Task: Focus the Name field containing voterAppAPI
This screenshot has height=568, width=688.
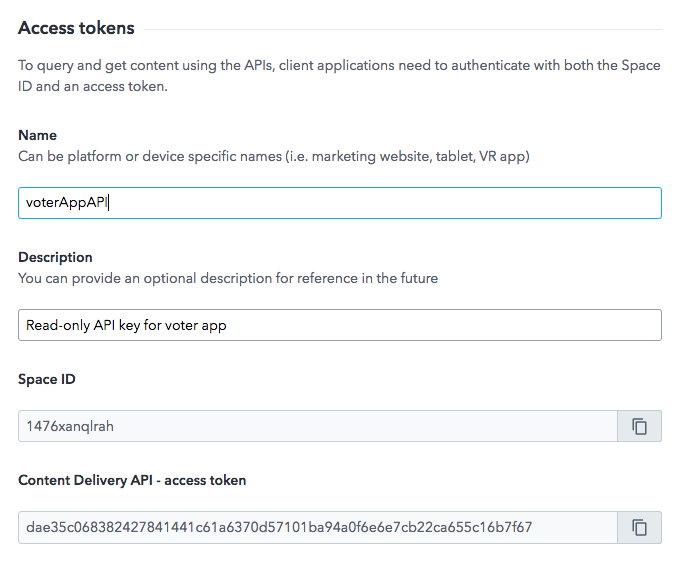Action: click(400, 203)
